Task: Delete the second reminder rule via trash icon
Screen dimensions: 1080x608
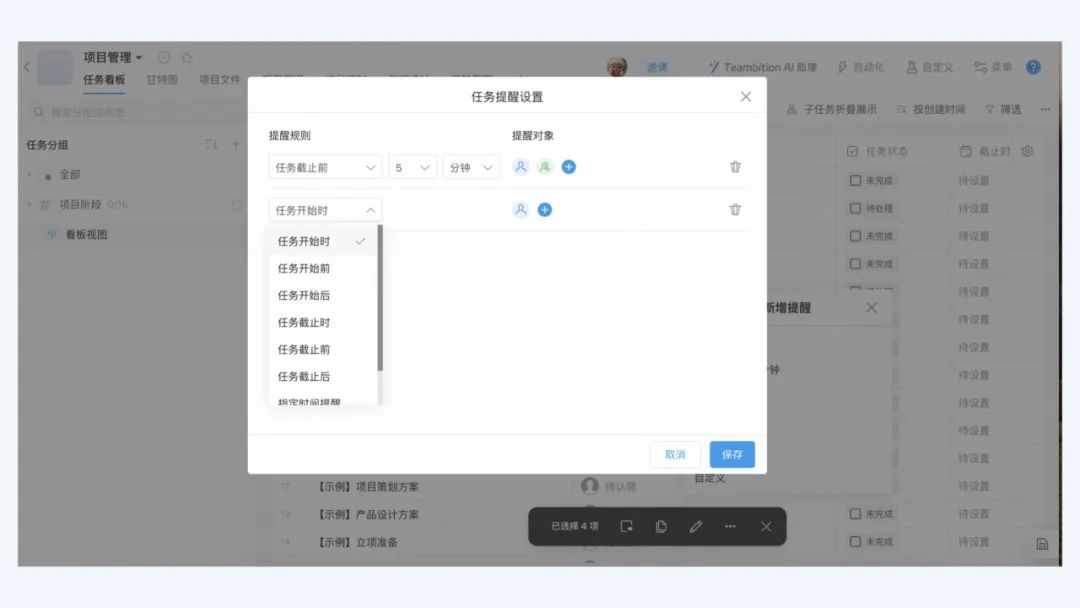Action: (735, 210)
